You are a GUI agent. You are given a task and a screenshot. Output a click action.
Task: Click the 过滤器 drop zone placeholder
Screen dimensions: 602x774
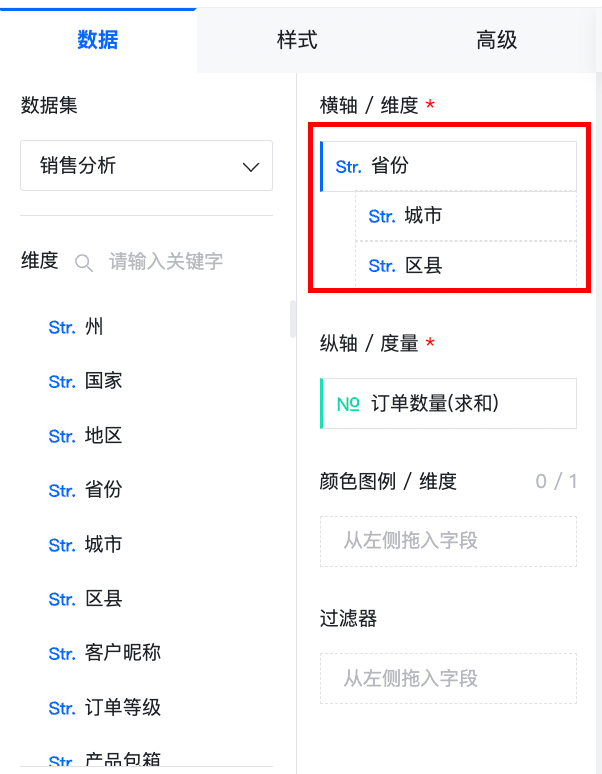(x=449, y=679)
